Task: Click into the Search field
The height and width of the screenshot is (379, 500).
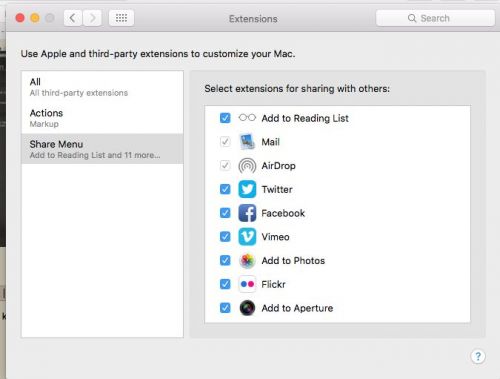Action: 435,18
